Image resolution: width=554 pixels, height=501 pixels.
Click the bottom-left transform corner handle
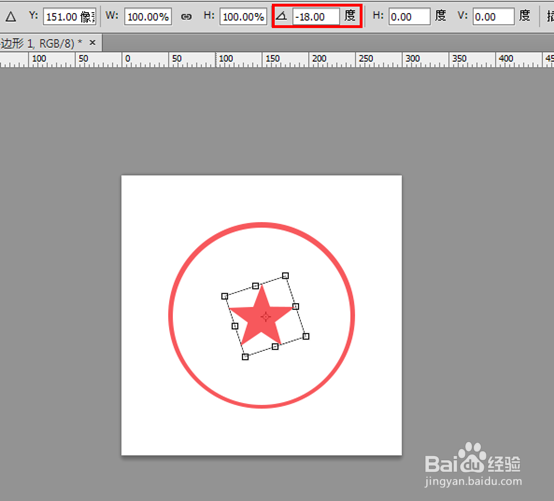(x=245, y=357)
